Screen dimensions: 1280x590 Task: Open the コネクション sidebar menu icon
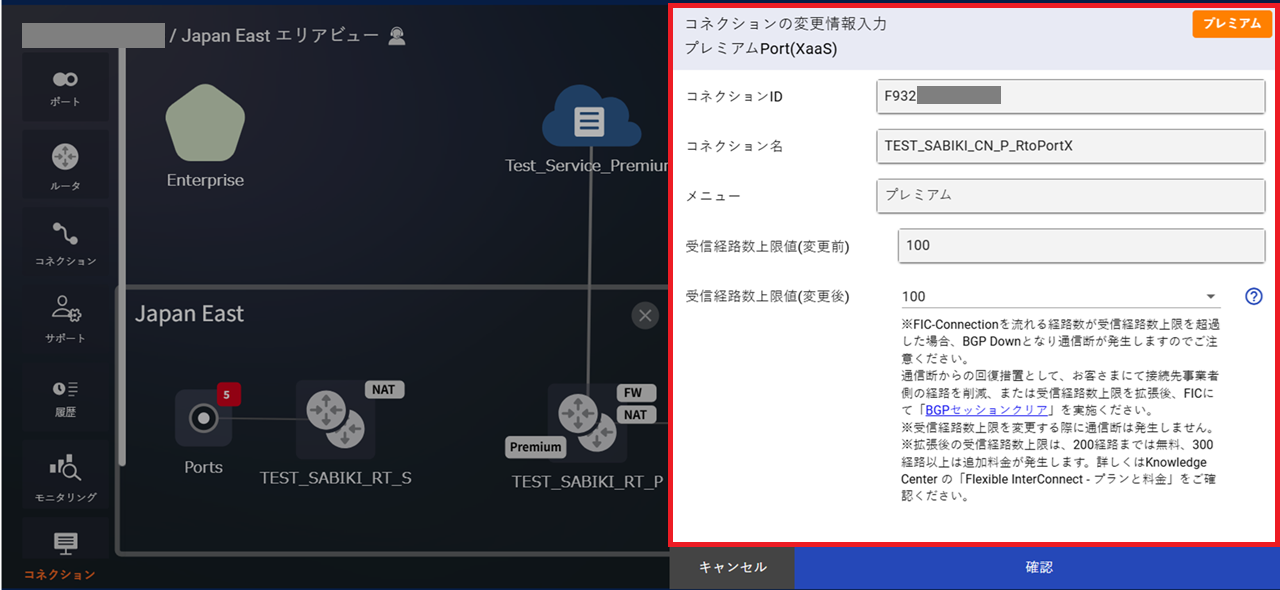65,242
